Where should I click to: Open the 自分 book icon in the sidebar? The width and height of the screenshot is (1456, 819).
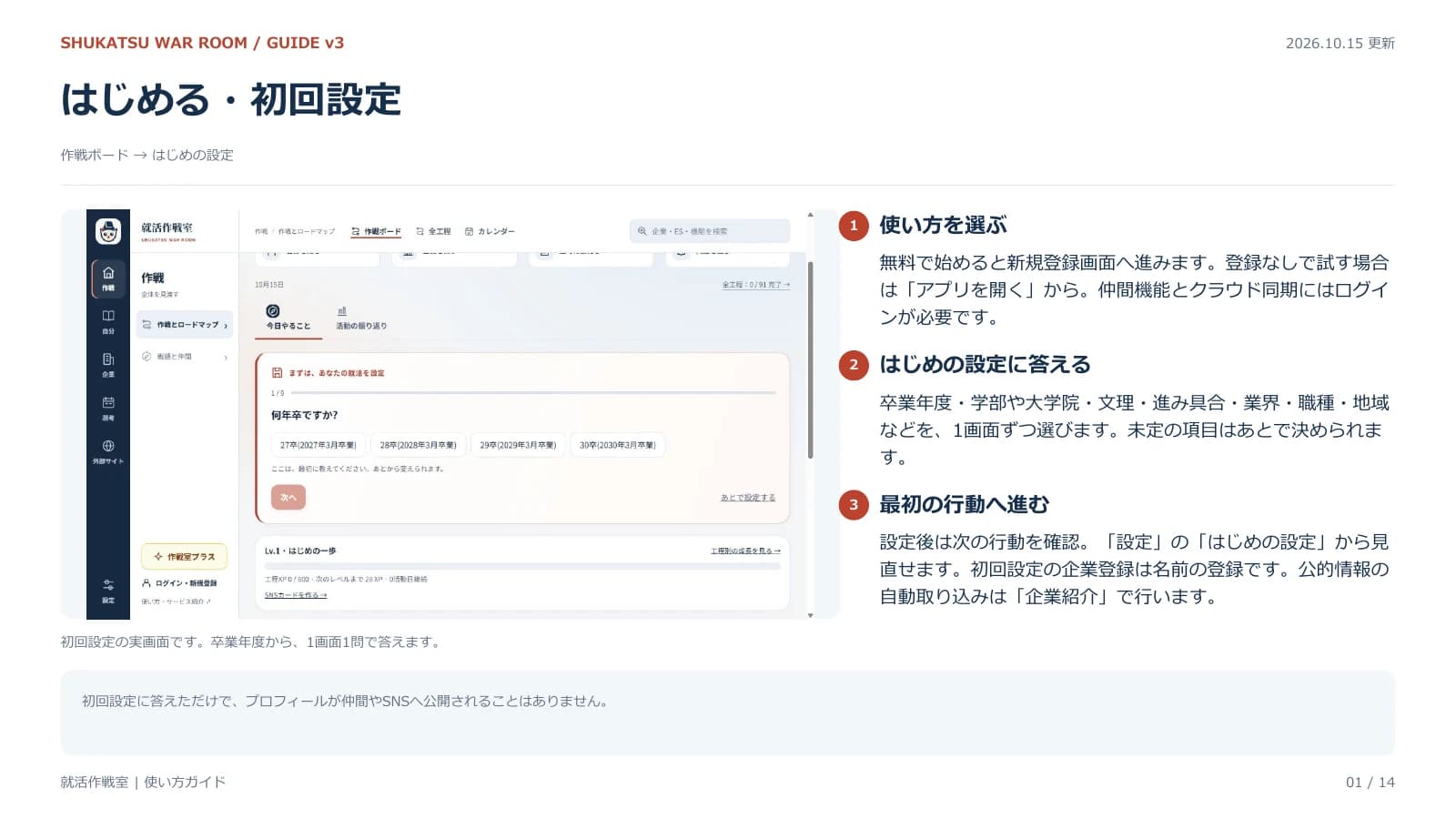(x=108, y=316)
